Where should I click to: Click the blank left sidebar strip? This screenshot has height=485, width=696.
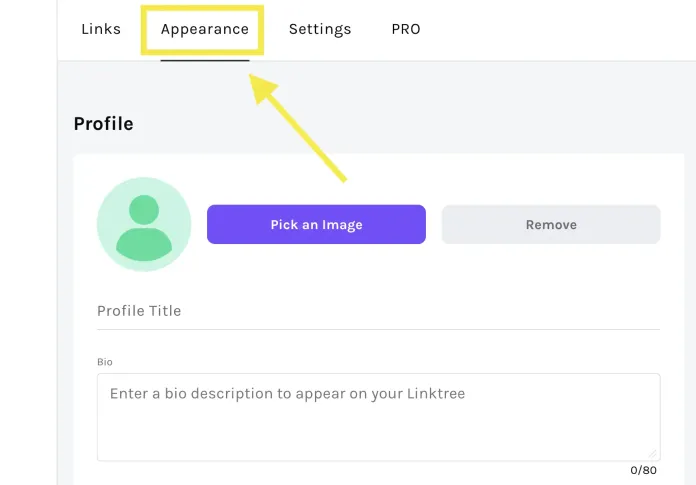28,250
